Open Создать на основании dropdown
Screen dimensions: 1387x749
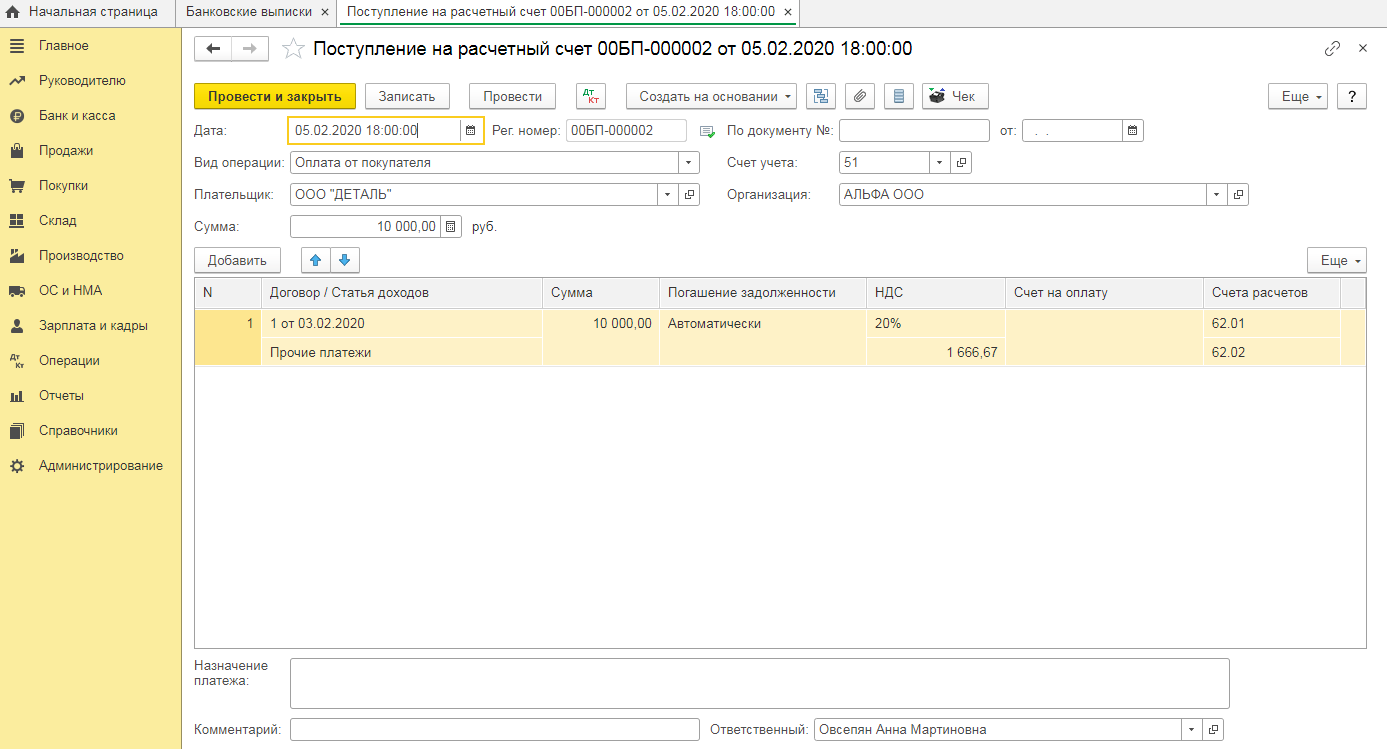tap(710, 96)
